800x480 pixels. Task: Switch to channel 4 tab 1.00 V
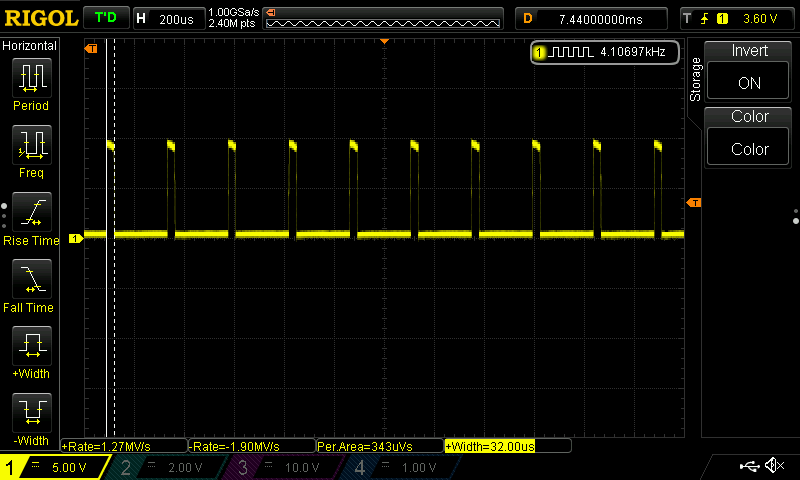coord(401,467)
